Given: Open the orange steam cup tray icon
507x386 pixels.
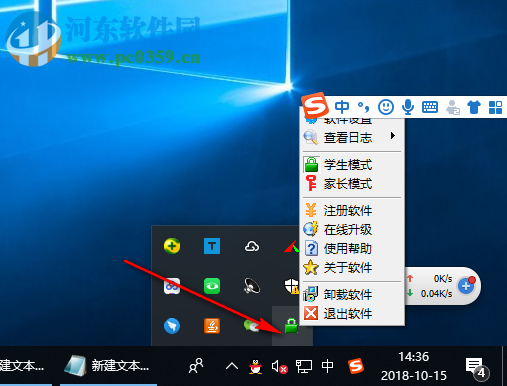Looking at the screenshot, I should [x=212, y=326].
